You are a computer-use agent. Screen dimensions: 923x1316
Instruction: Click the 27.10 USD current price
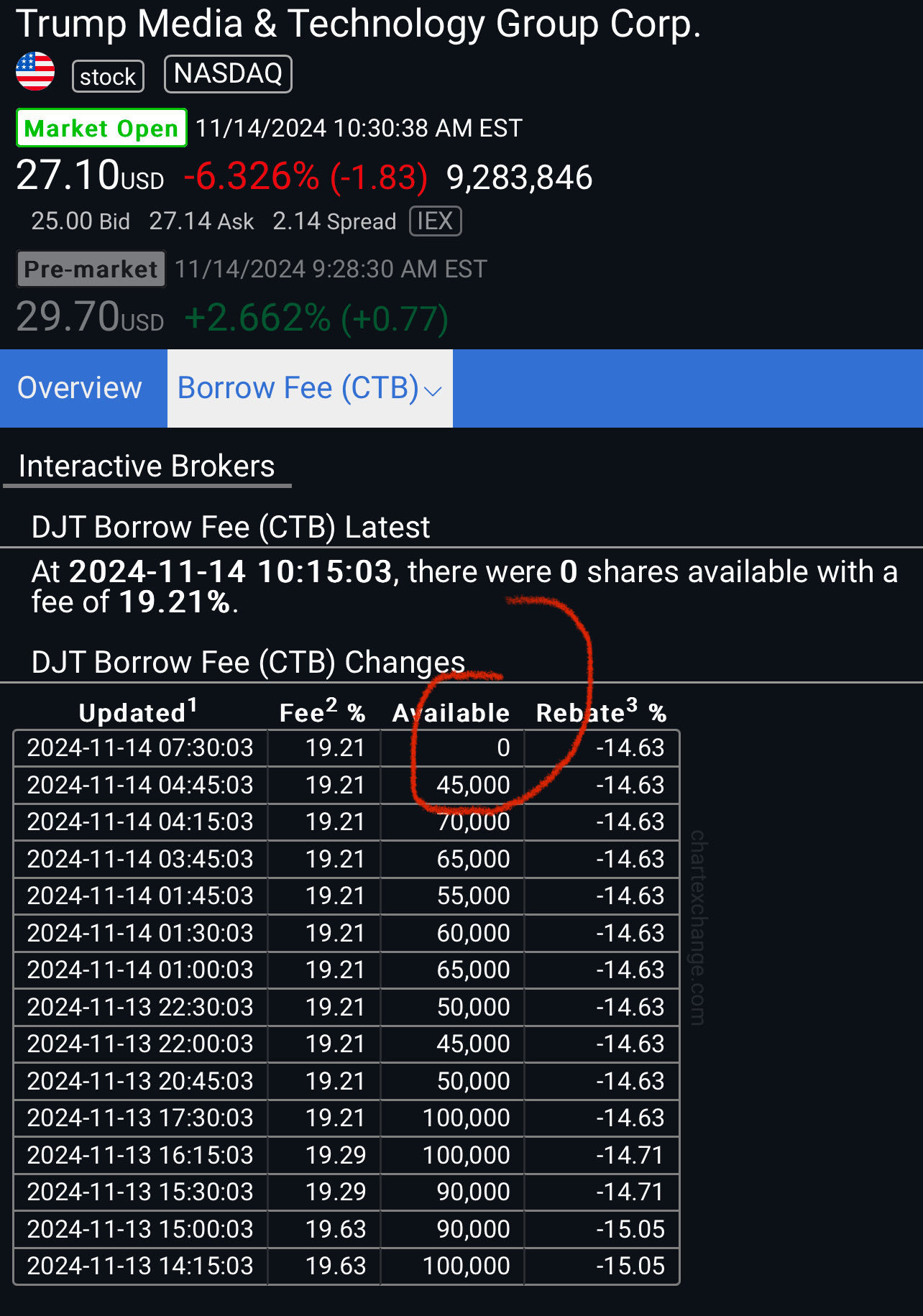pos(91,175)
